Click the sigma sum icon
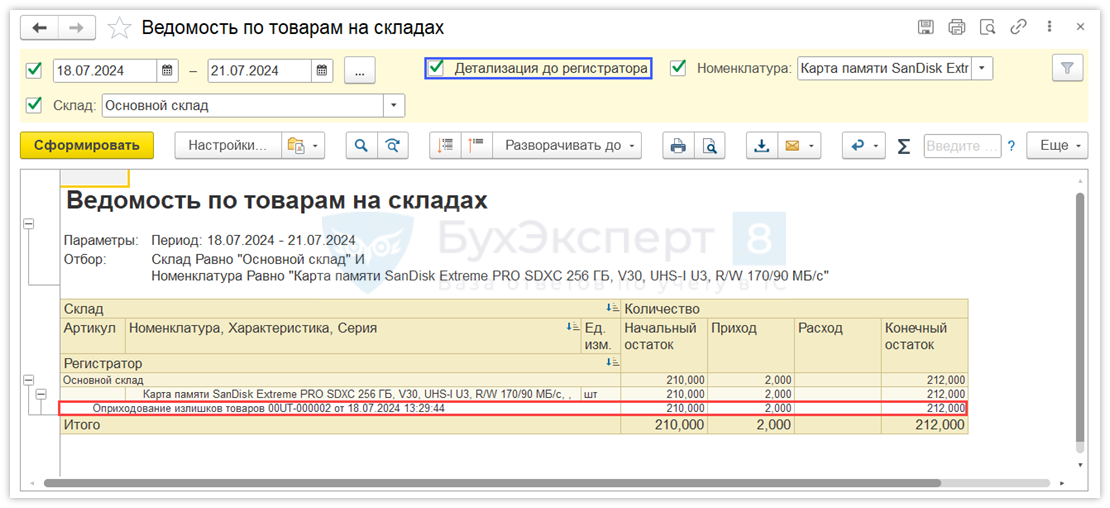This screenshot has width=1110, height=508. point(903,146)
